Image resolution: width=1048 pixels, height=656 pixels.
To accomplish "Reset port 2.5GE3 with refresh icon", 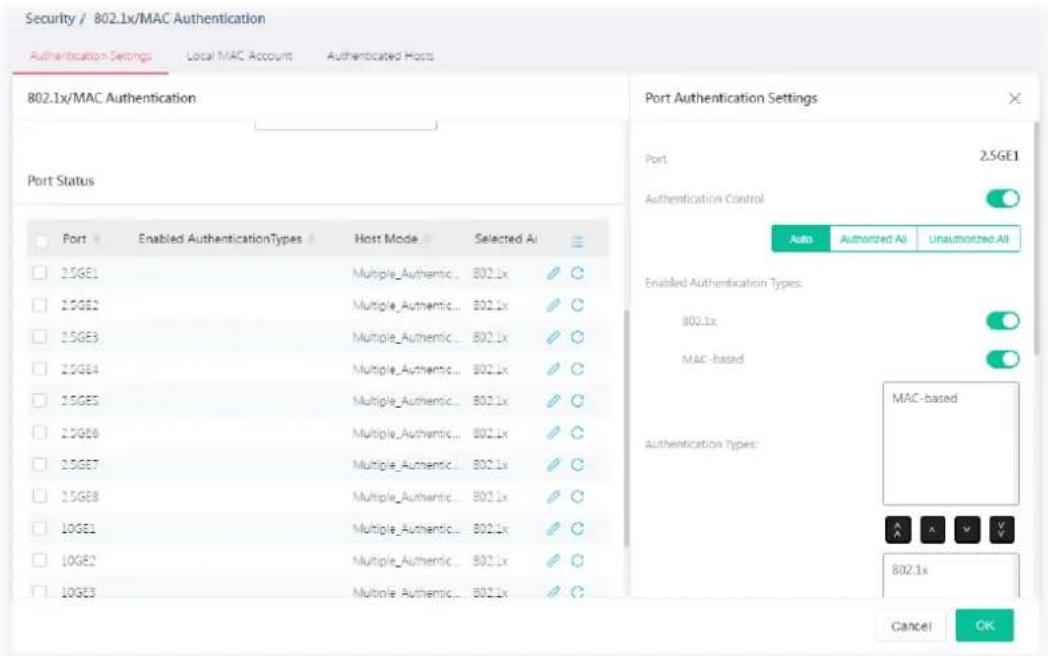I will click(x=577, y=337).
